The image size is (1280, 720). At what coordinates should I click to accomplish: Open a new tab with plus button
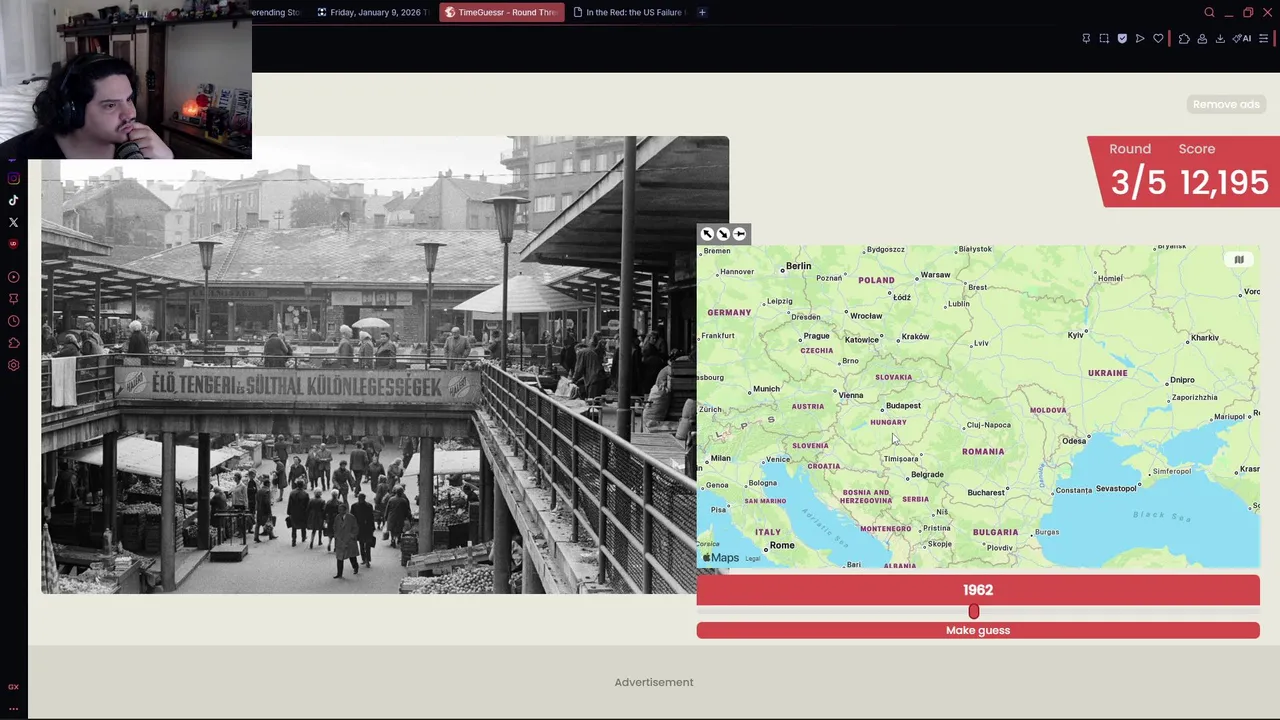[702, 12]
